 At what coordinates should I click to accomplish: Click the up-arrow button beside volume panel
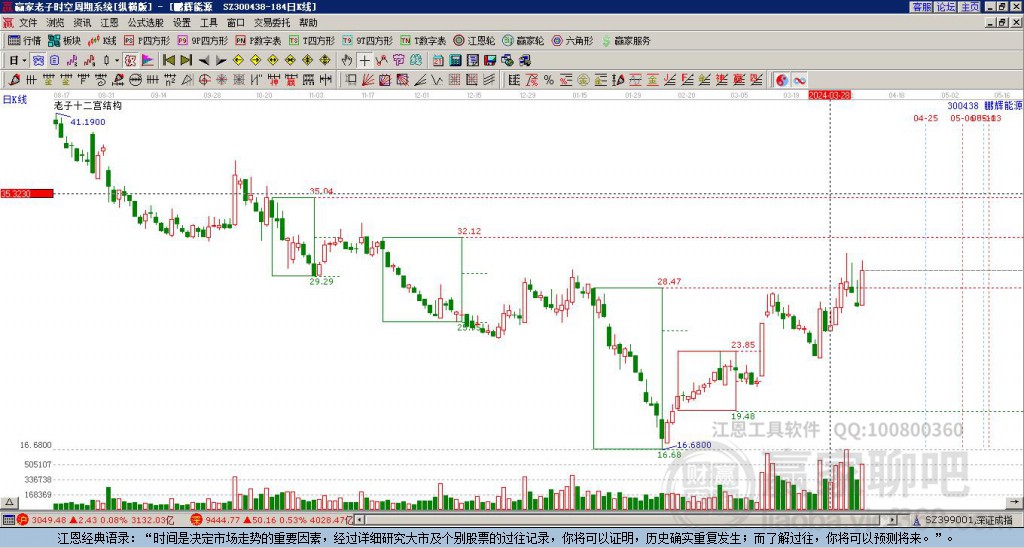click(x=8, y=503)
